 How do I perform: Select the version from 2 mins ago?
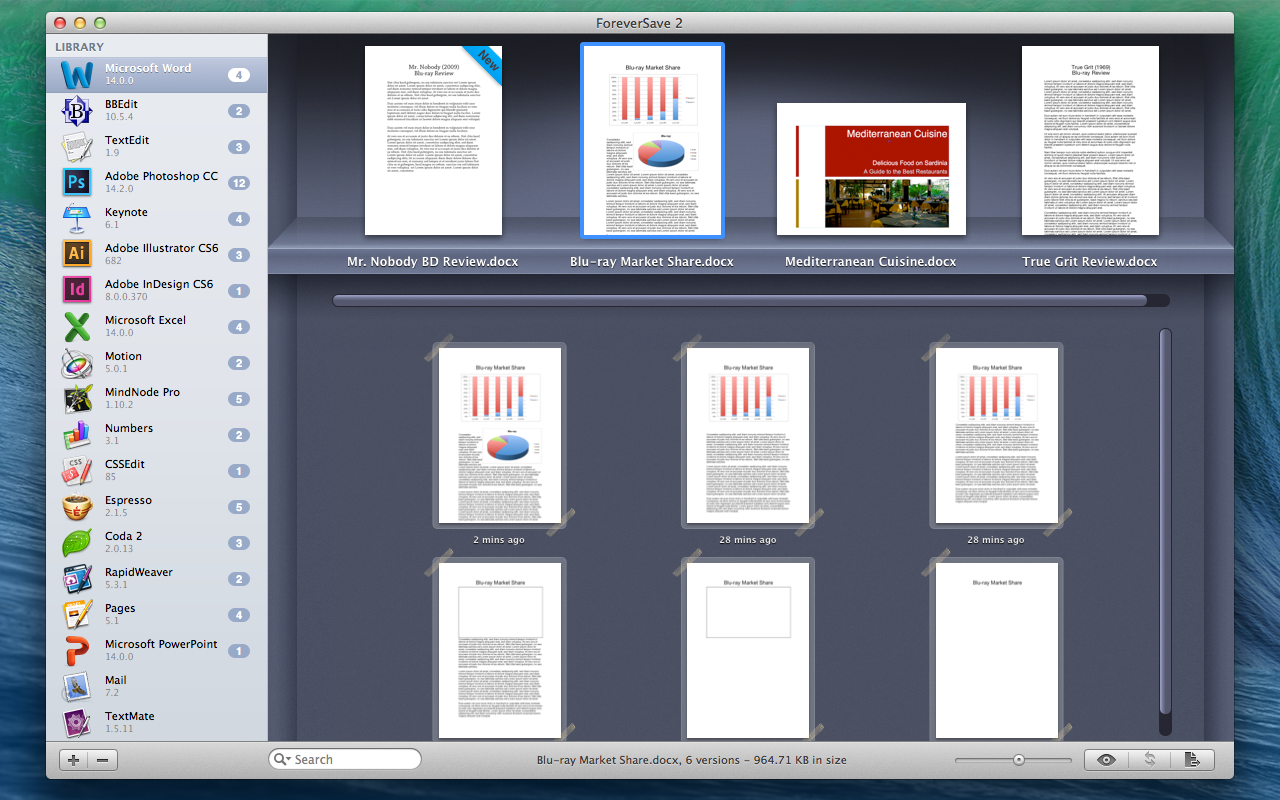point(499,435)
